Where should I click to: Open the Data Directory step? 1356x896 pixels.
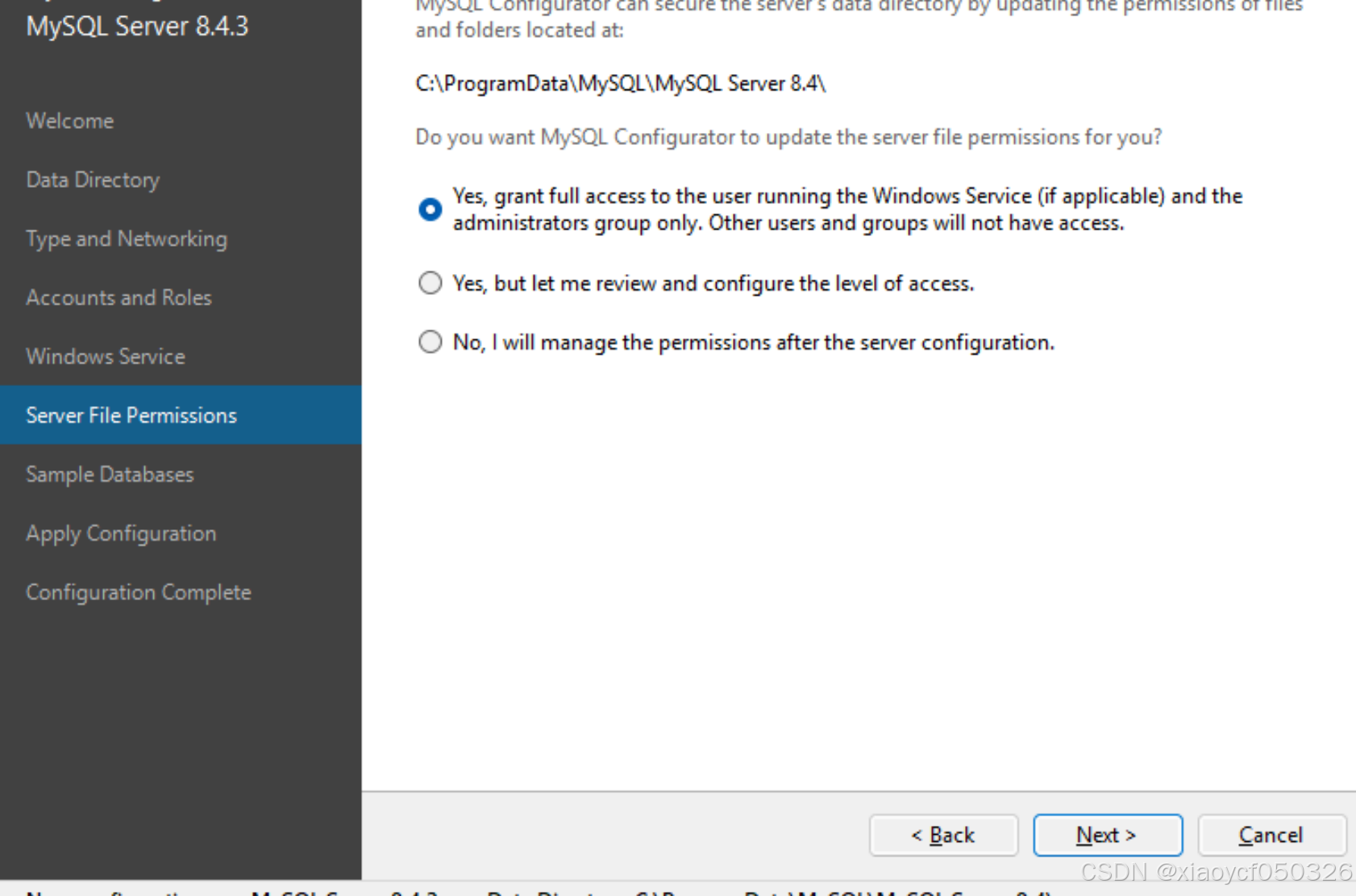93,180
